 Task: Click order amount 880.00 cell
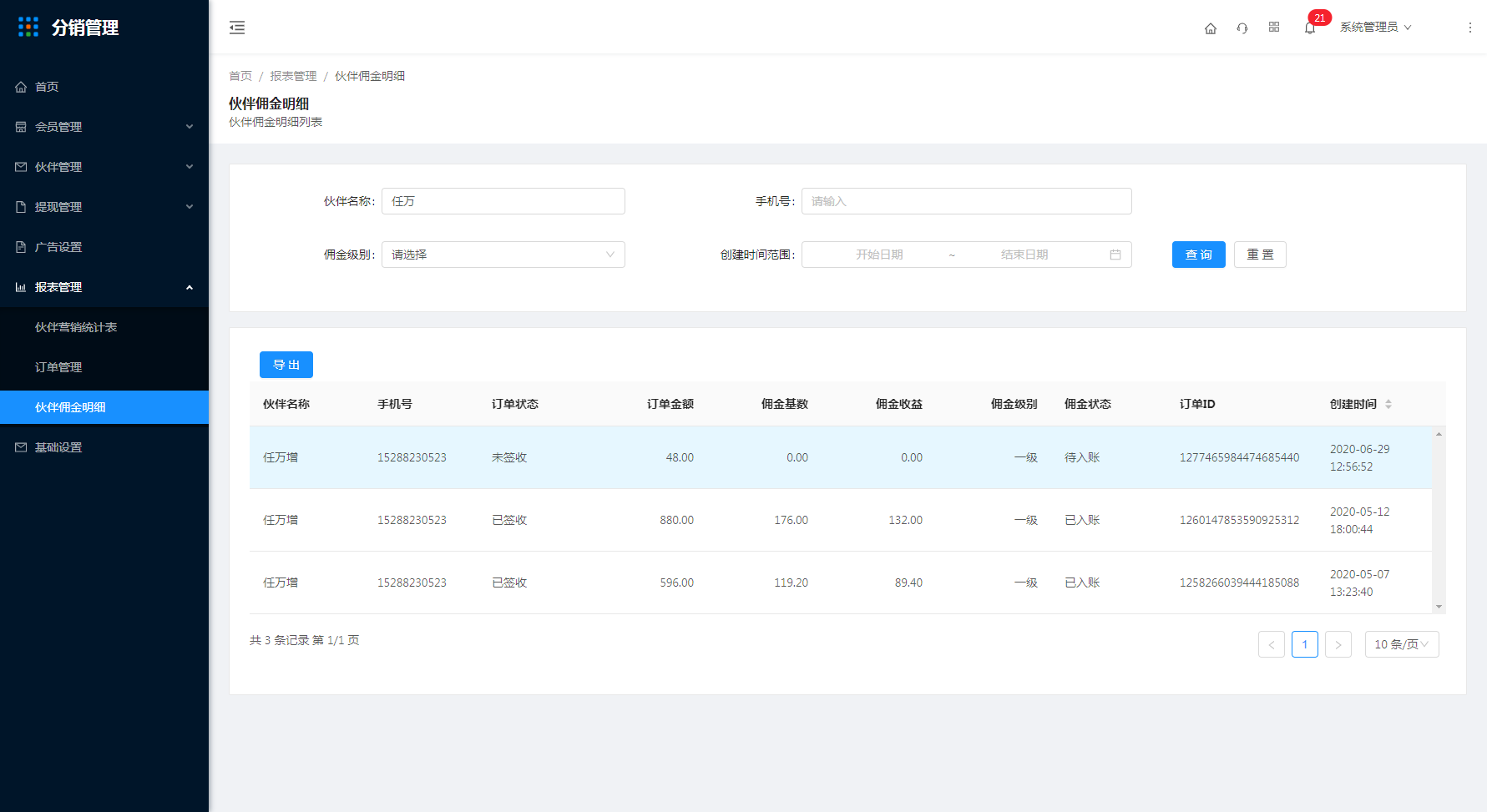coord(676,520)
